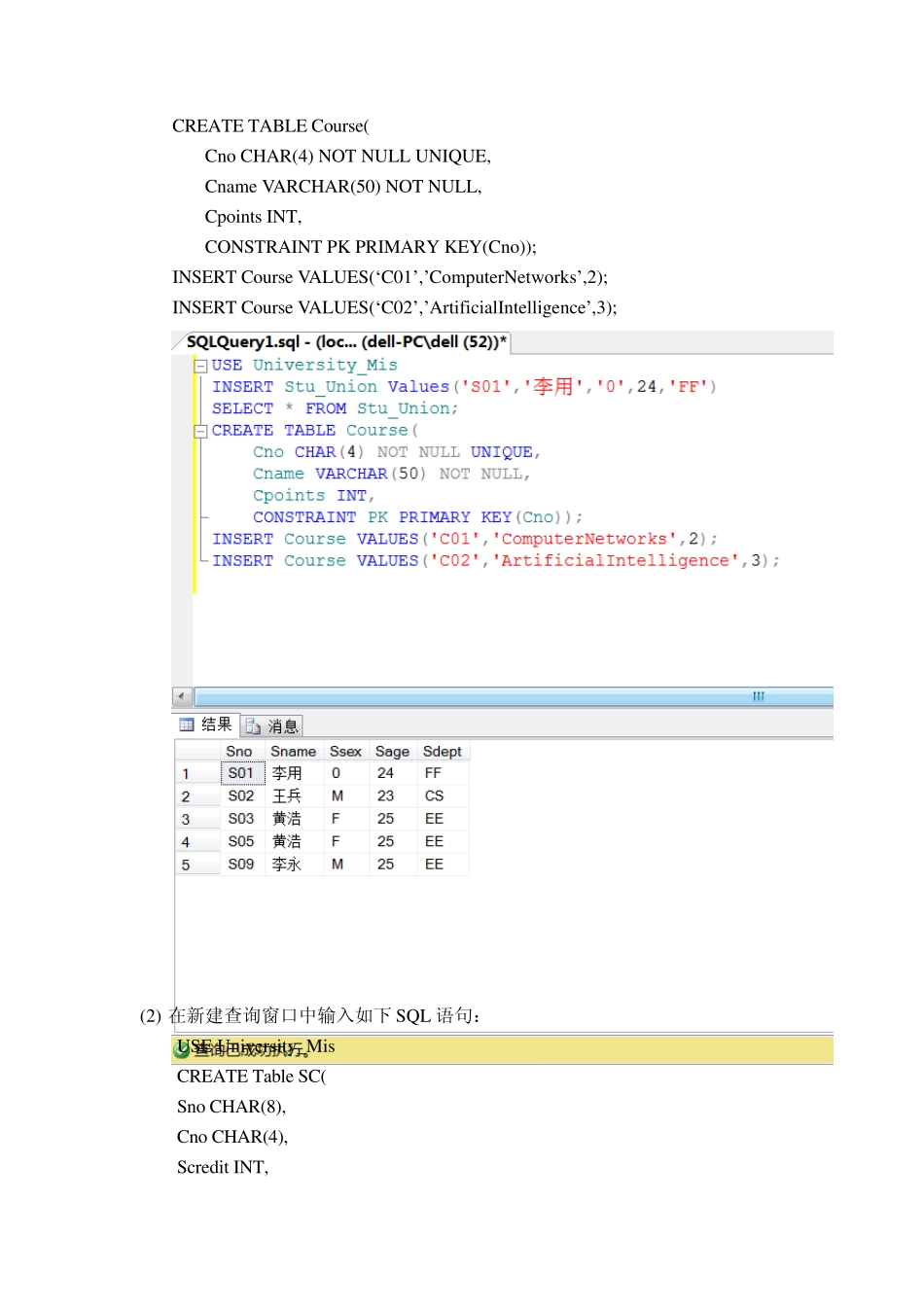Select the CS cell in Sdept column
Image resolution: width=924 pixels, height=1307 pixels.
[x=434, y=796]
